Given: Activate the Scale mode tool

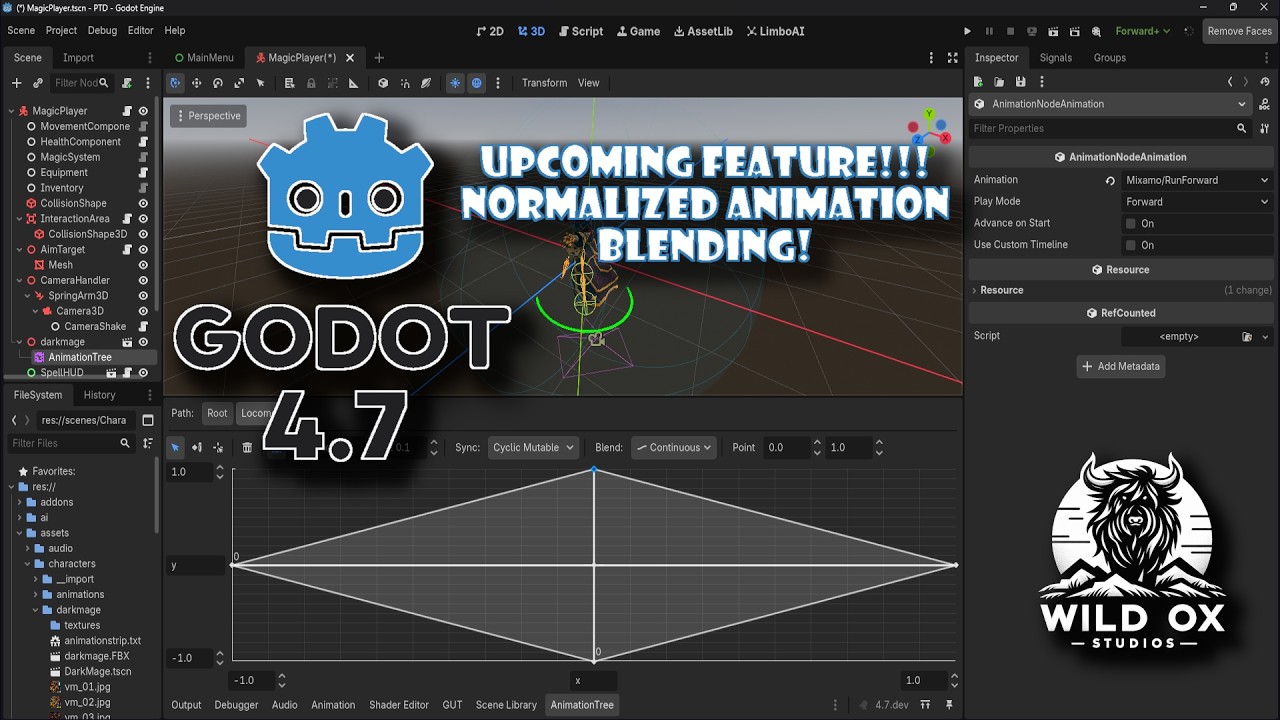Looking at the screenshot, I should coord(239,83).
